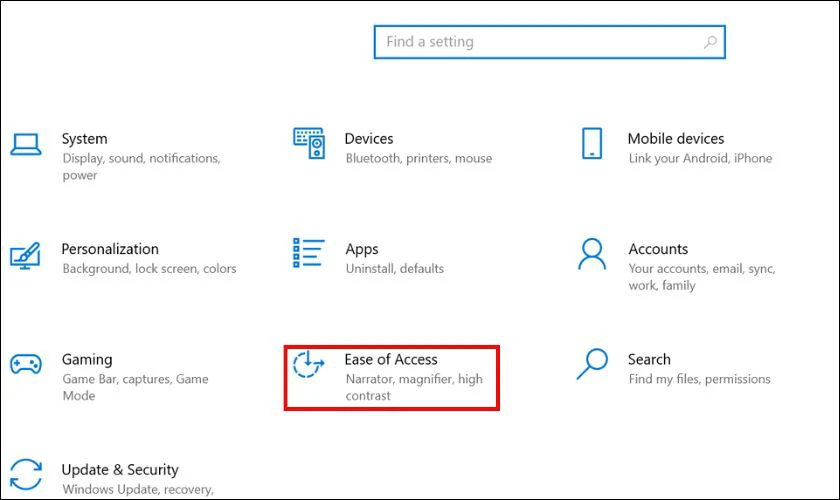Click the magnifier inside the search box
The image size is (840, 500).
tap(710, 42)
